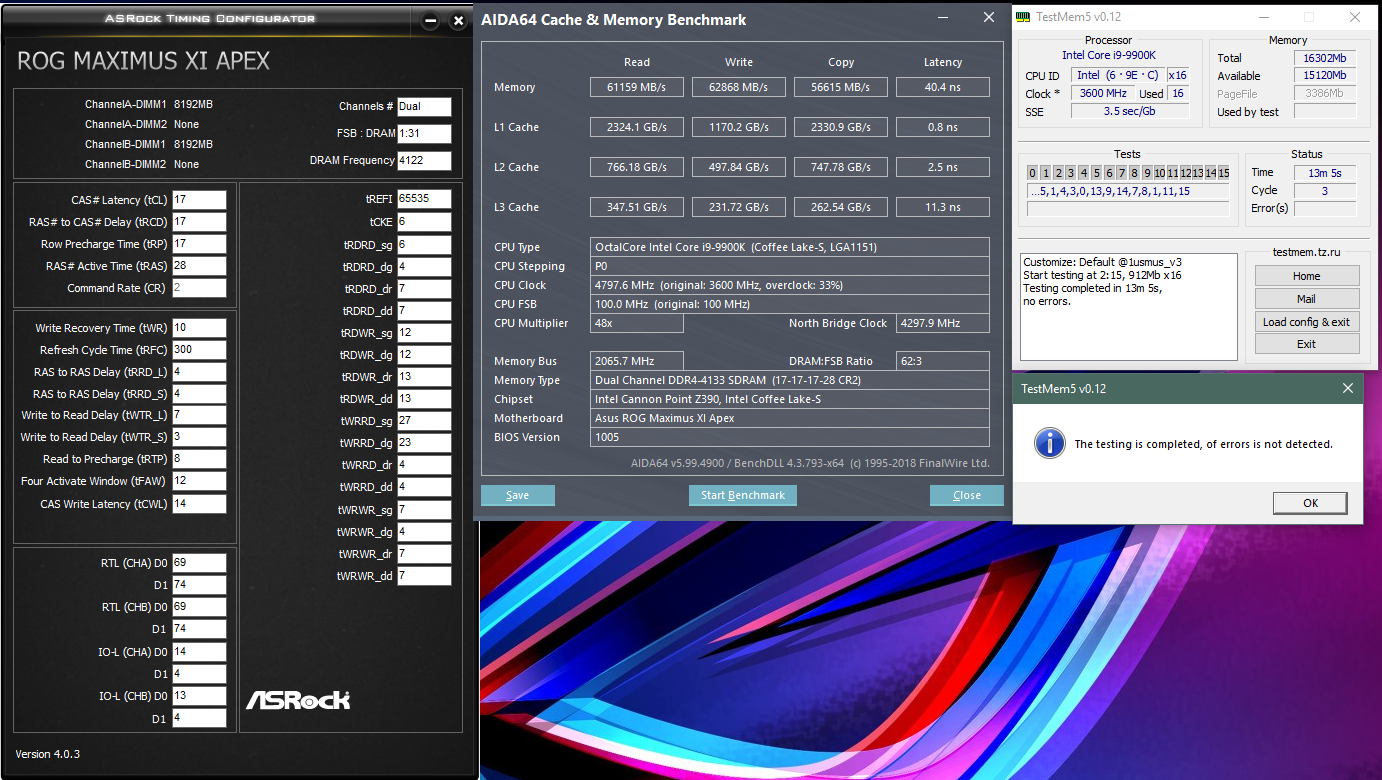Click the L1 Cache Read value 2324.1 GB/s
Viewport: 1382px width, 780px height.
pyautogui.click(x=637, y=127)
